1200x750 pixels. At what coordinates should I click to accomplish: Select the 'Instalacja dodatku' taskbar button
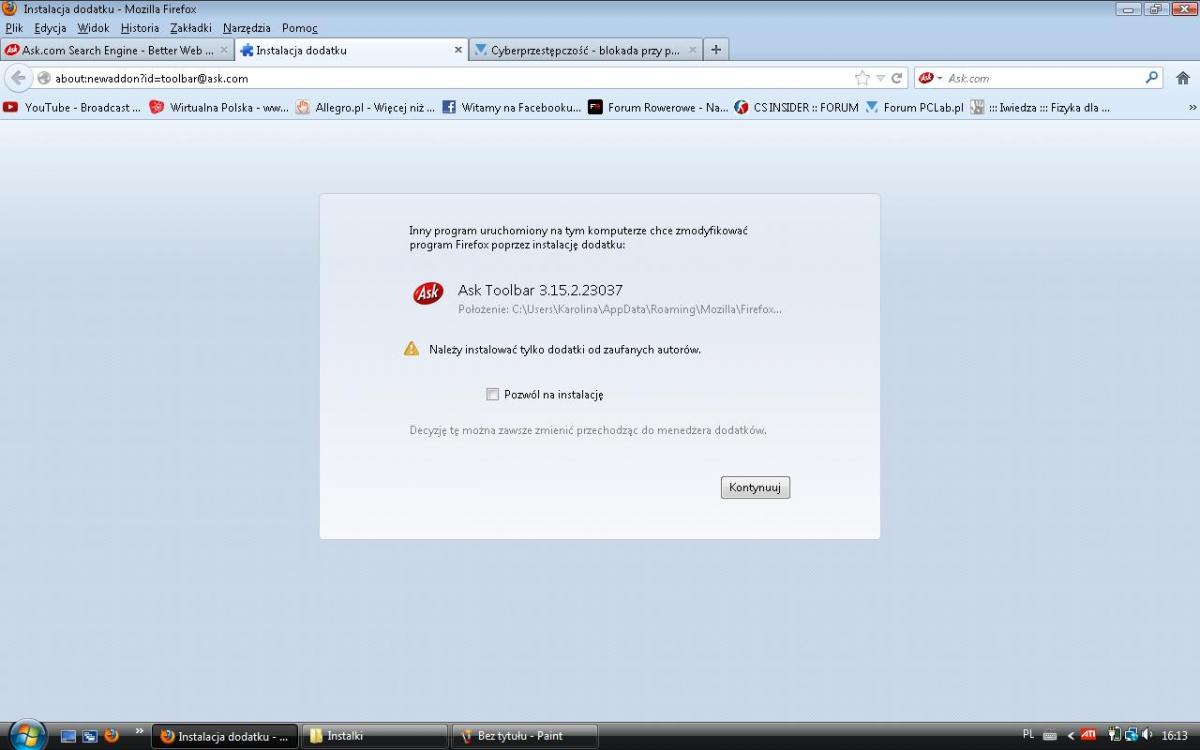coord(225,736)
